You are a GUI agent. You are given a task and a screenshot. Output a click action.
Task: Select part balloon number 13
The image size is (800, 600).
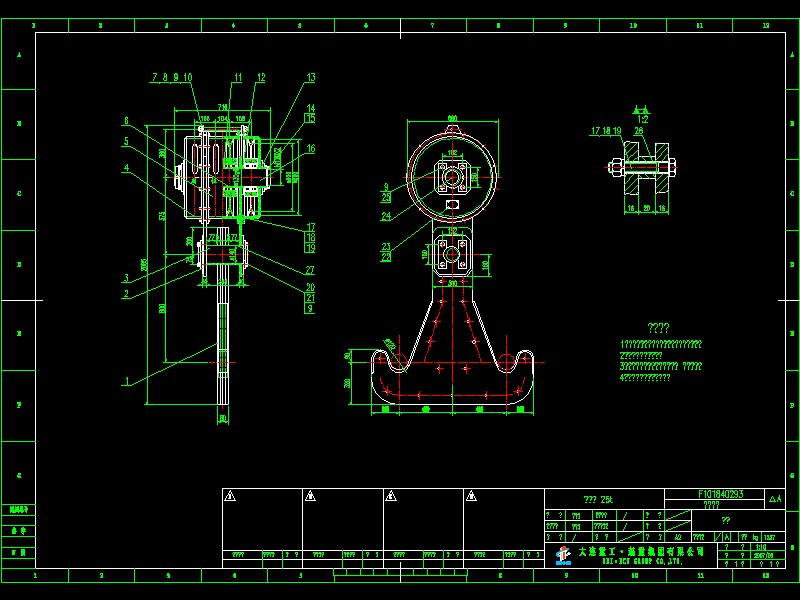pyautogui.click(x=311, y=78)
